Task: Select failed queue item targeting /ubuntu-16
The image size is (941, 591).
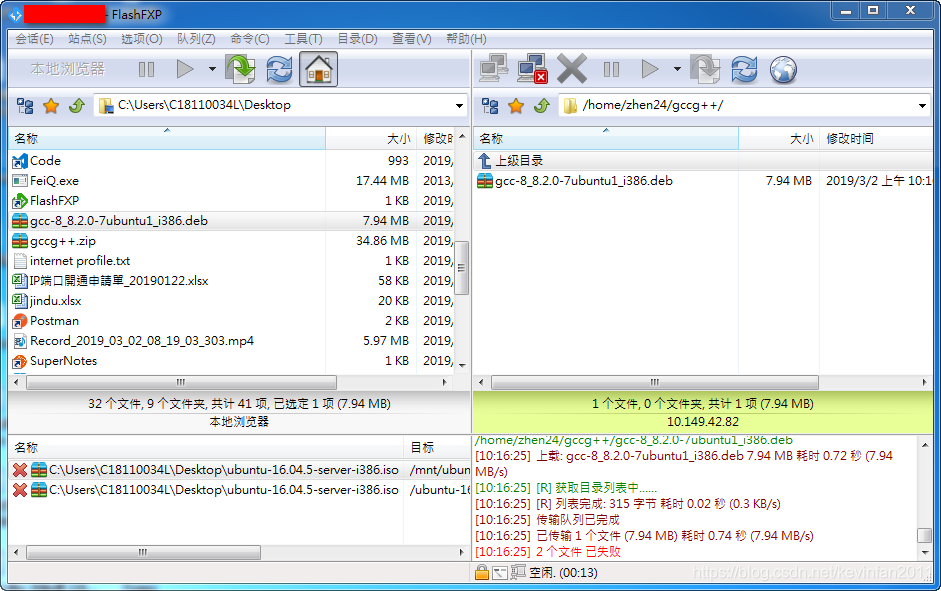Action: click(x=240, y=490)
